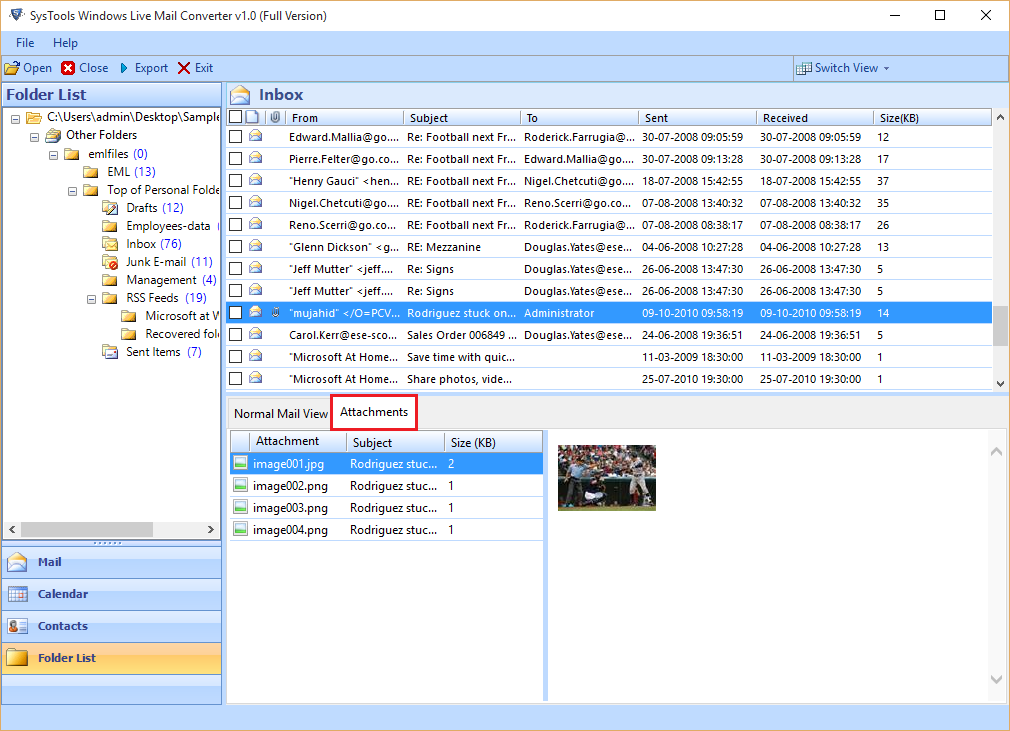Click the Switch View grid icon

tap(803, 68)
